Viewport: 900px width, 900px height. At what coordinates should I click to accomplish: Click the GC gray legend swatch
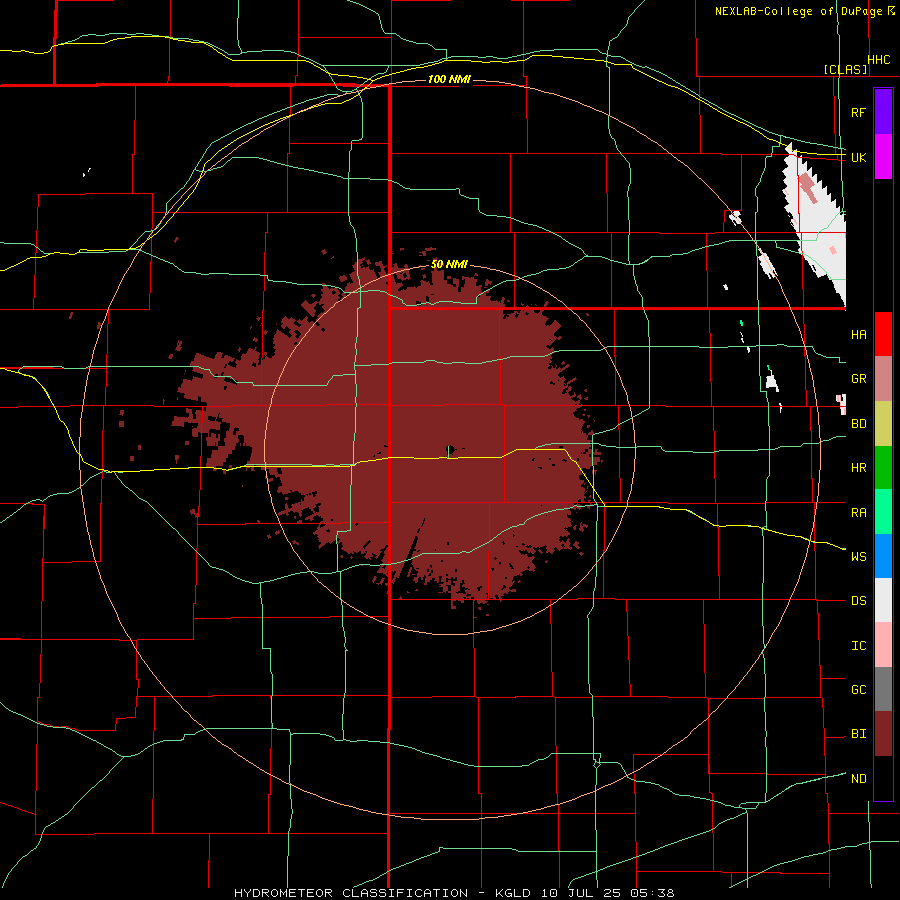[883, 689]
